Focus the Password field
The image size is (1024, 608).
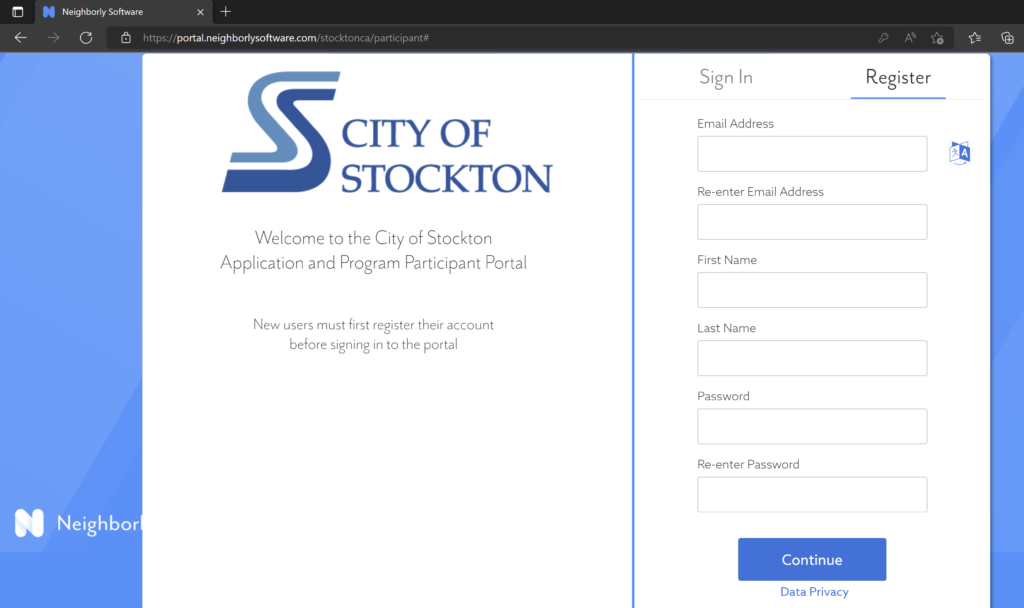tap(812, 426)
